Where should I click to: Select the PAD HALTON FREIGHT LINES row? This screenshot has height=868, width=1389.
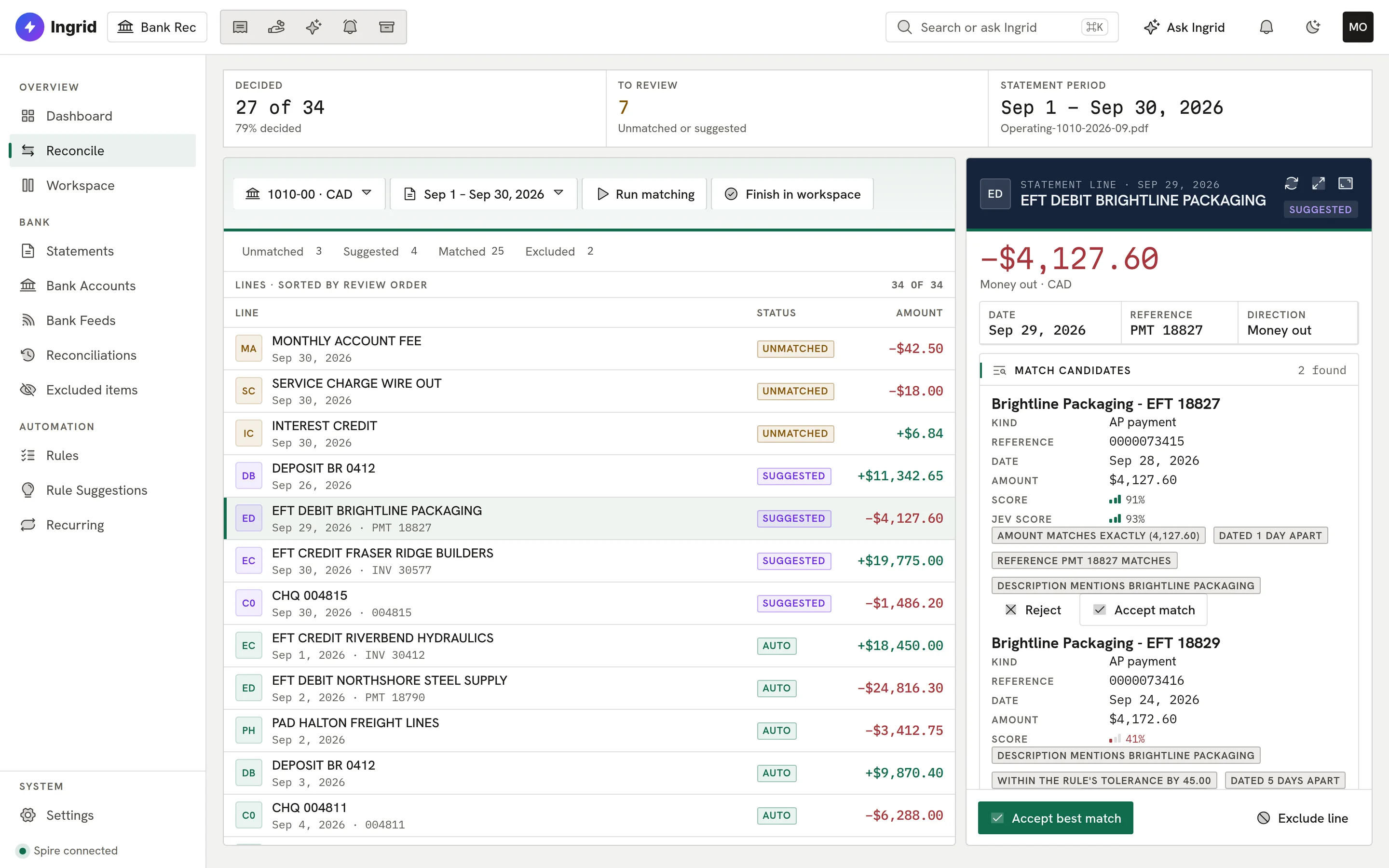tap(589, 731)
